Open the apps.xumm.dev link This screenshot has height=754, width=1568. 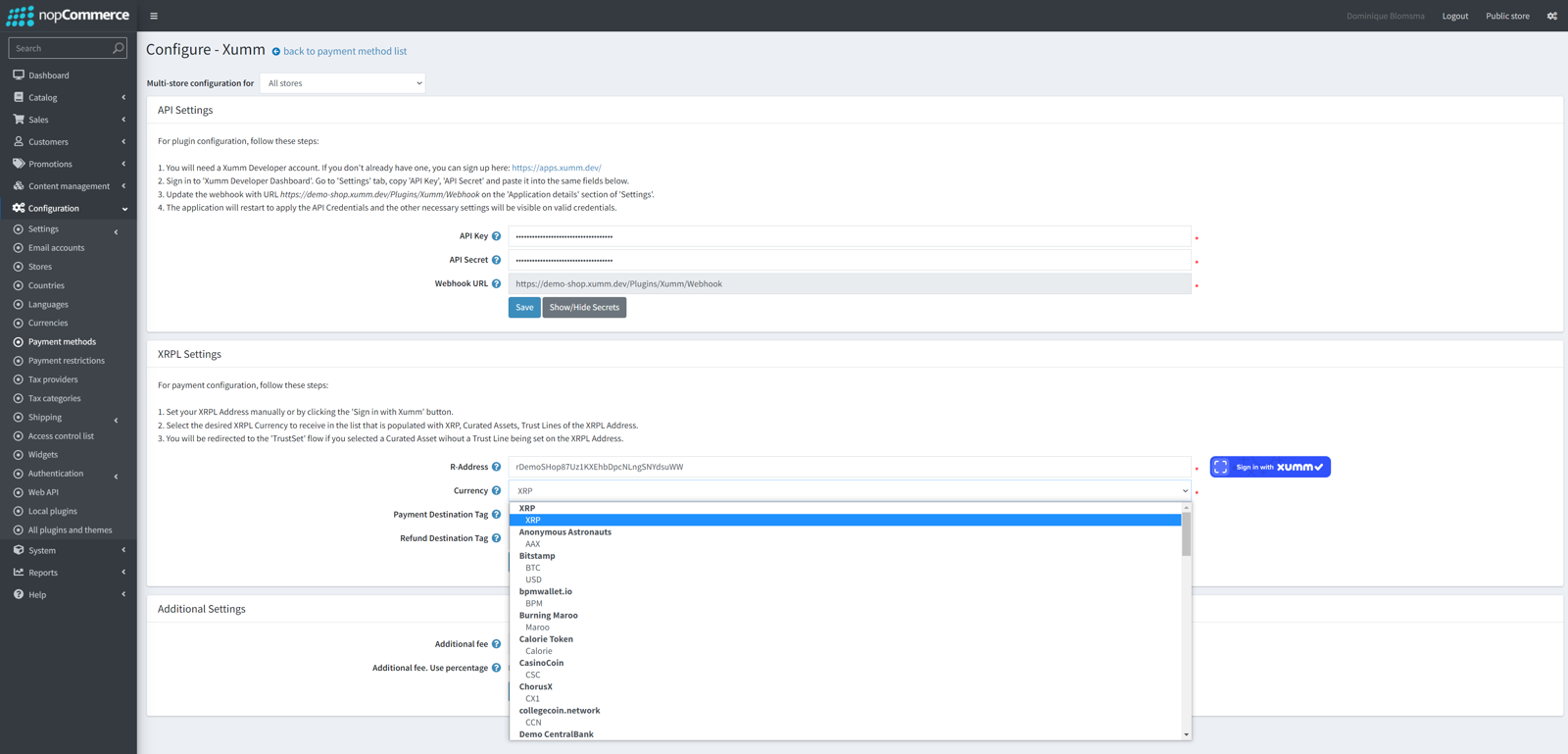(556, 168)
